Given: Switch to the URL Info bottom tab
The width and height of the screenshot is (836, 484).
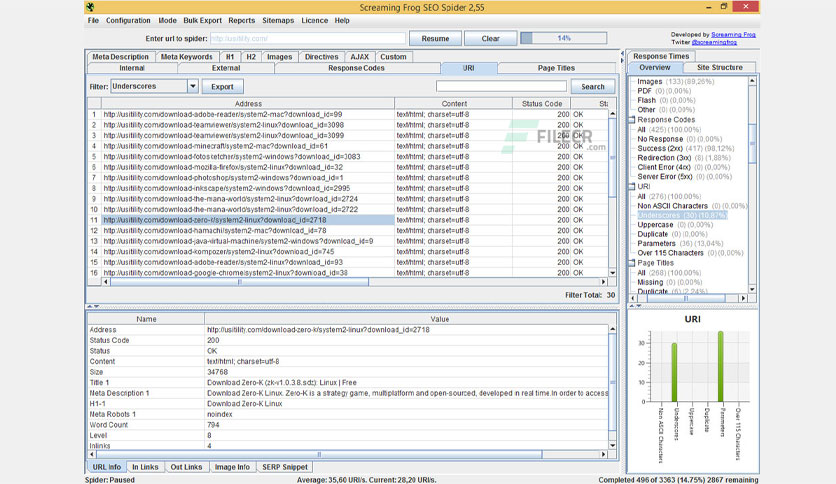Looking at the screenshot, I should (x=107, y=467).
